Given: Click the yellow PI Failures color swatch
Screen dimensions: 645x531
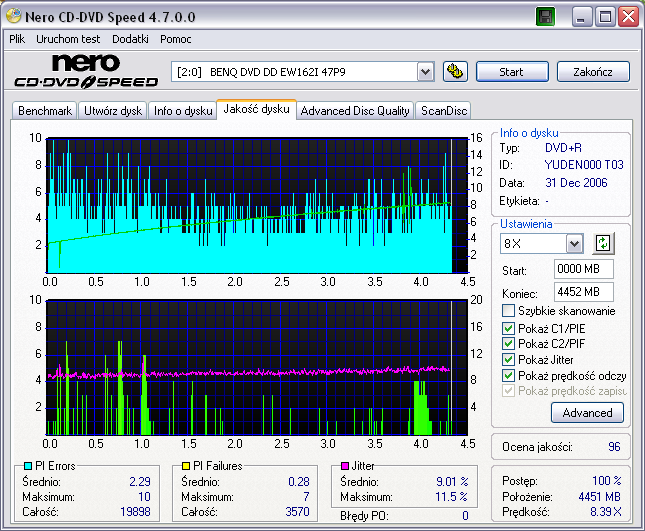Looking at the screenshot, I should pos(186,466).
